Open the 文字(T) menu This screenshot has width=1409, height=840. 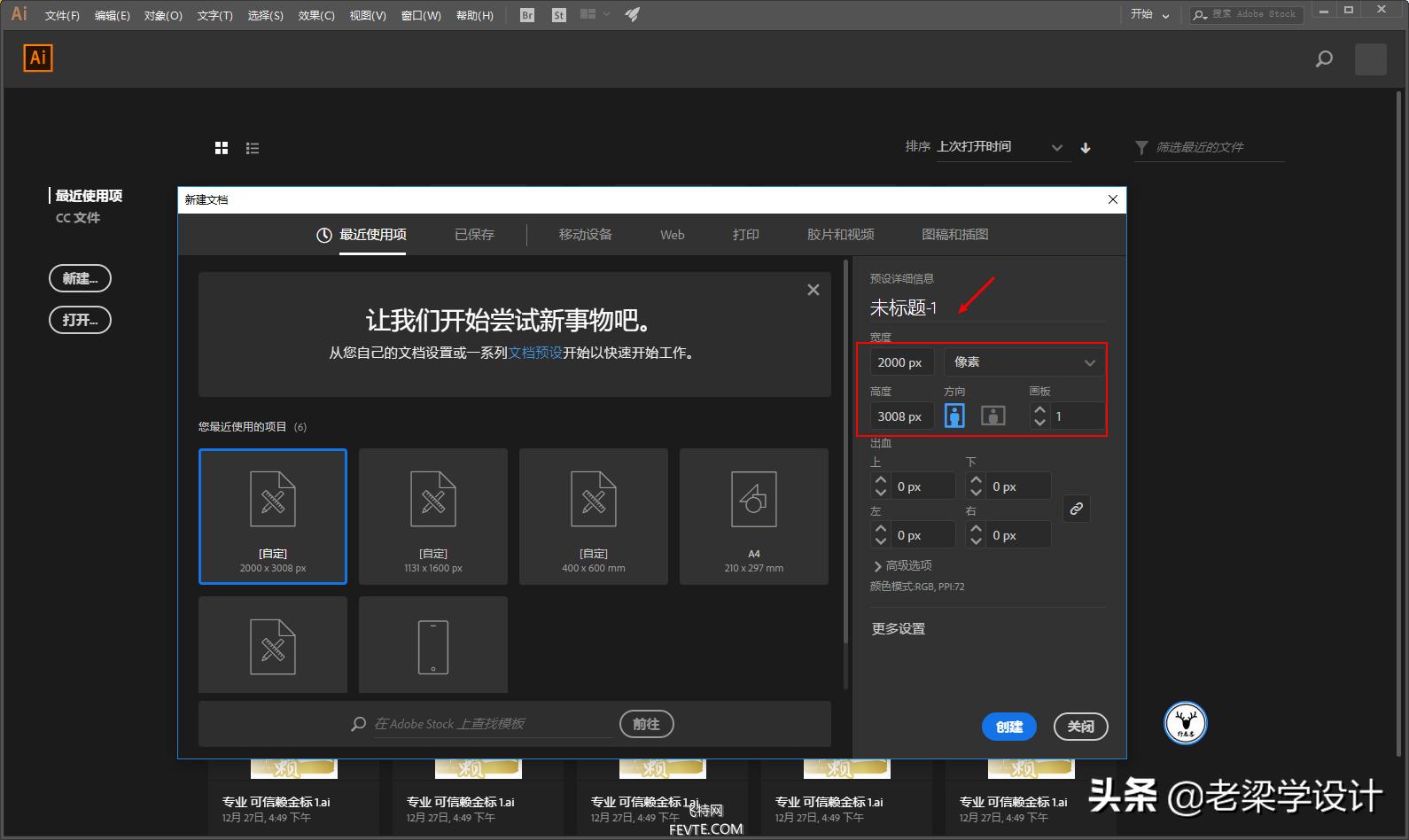click(x=214, y=15)
